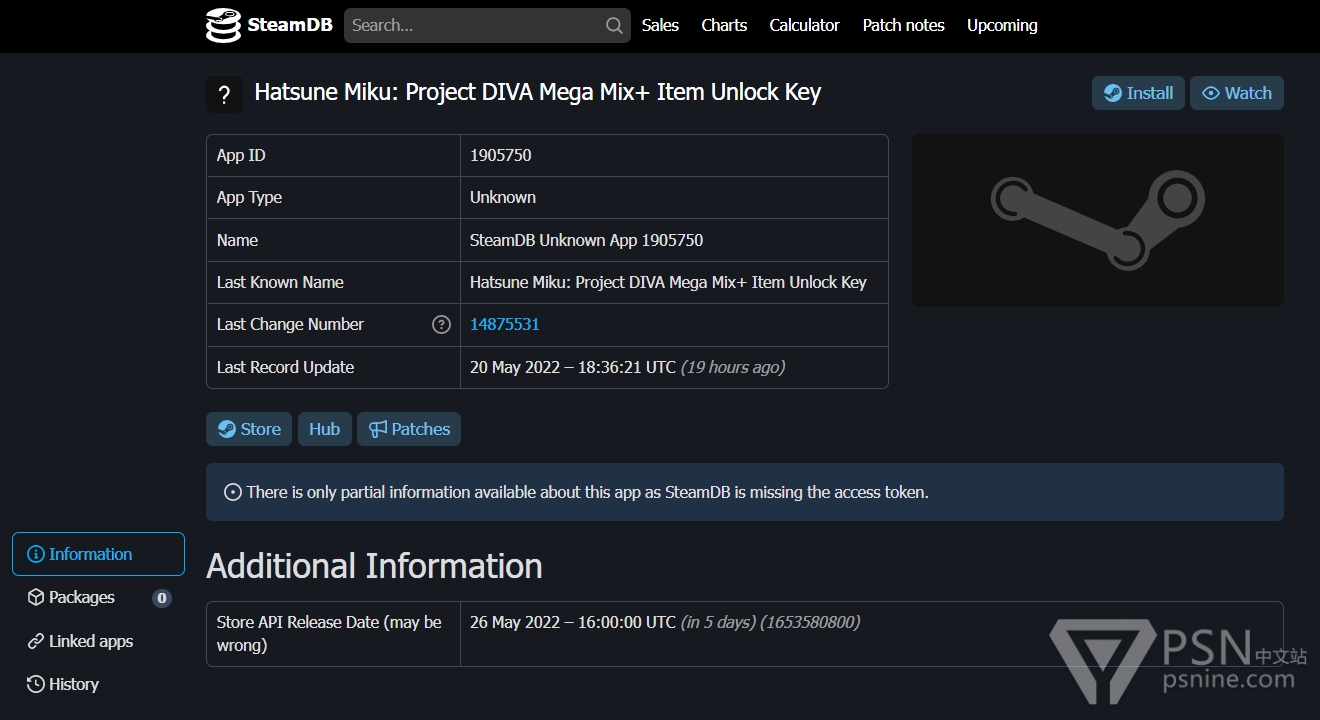Click the App Type value Unknown
Screen dimensions: 1320x720
(503, 197)
